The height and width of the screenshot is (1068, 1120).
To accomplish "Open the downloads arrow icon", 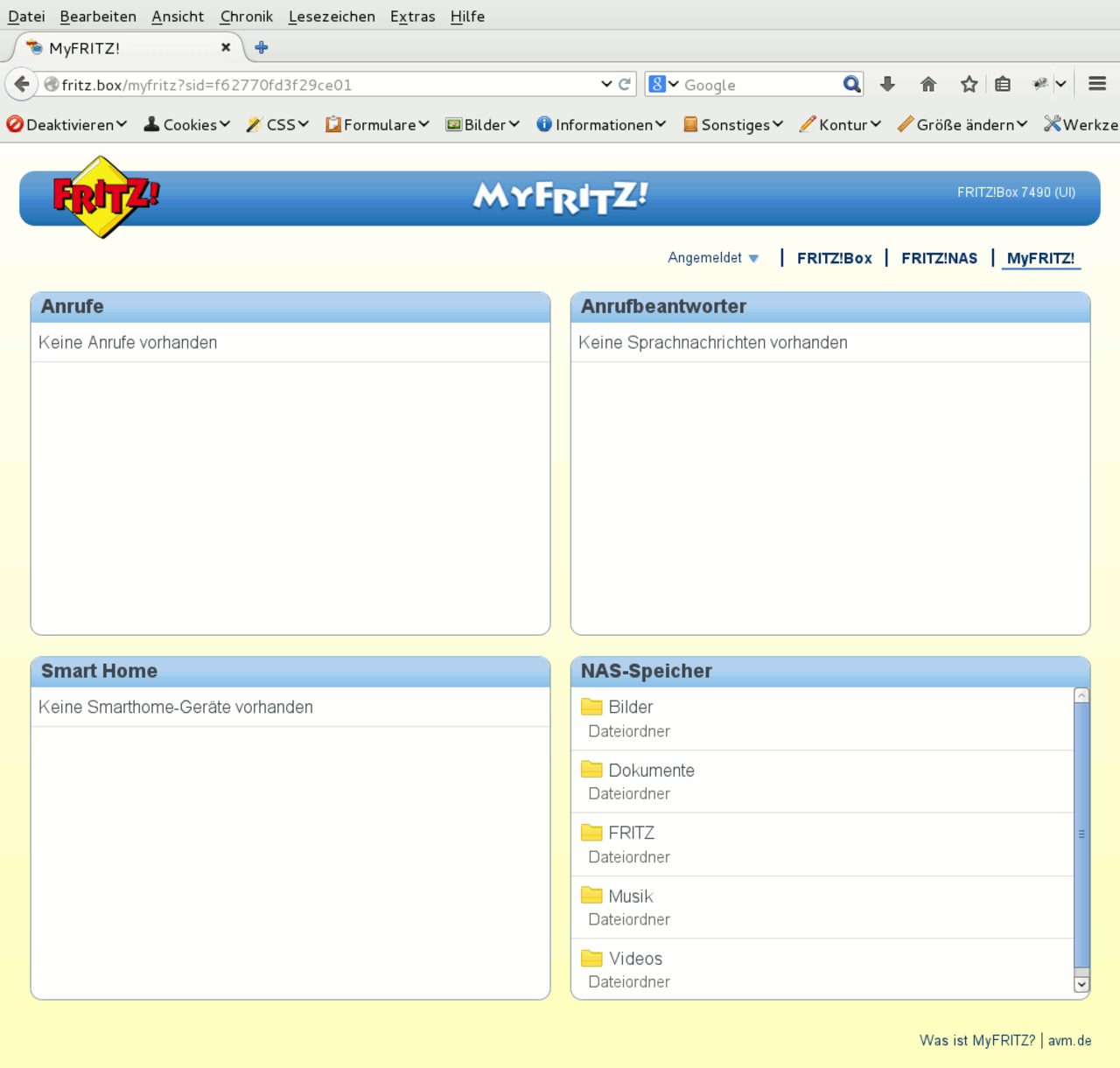I will pyautogui.click(x=887, y=84).
